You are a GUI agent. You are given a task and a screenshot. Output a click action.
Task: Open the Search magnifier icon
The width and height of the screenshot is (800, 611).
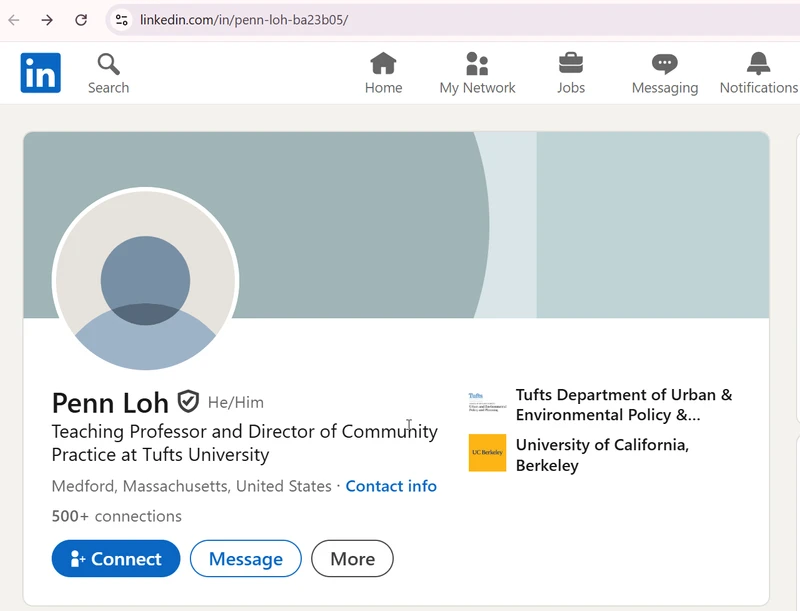108,64
